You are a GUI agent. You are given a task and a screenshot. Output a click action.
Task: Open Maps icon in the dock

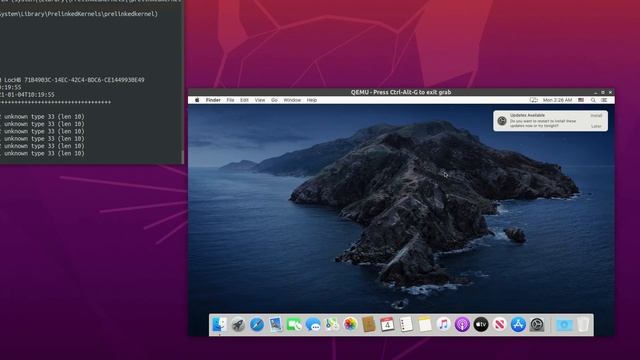pyautogui.click(x=332, y=325)
